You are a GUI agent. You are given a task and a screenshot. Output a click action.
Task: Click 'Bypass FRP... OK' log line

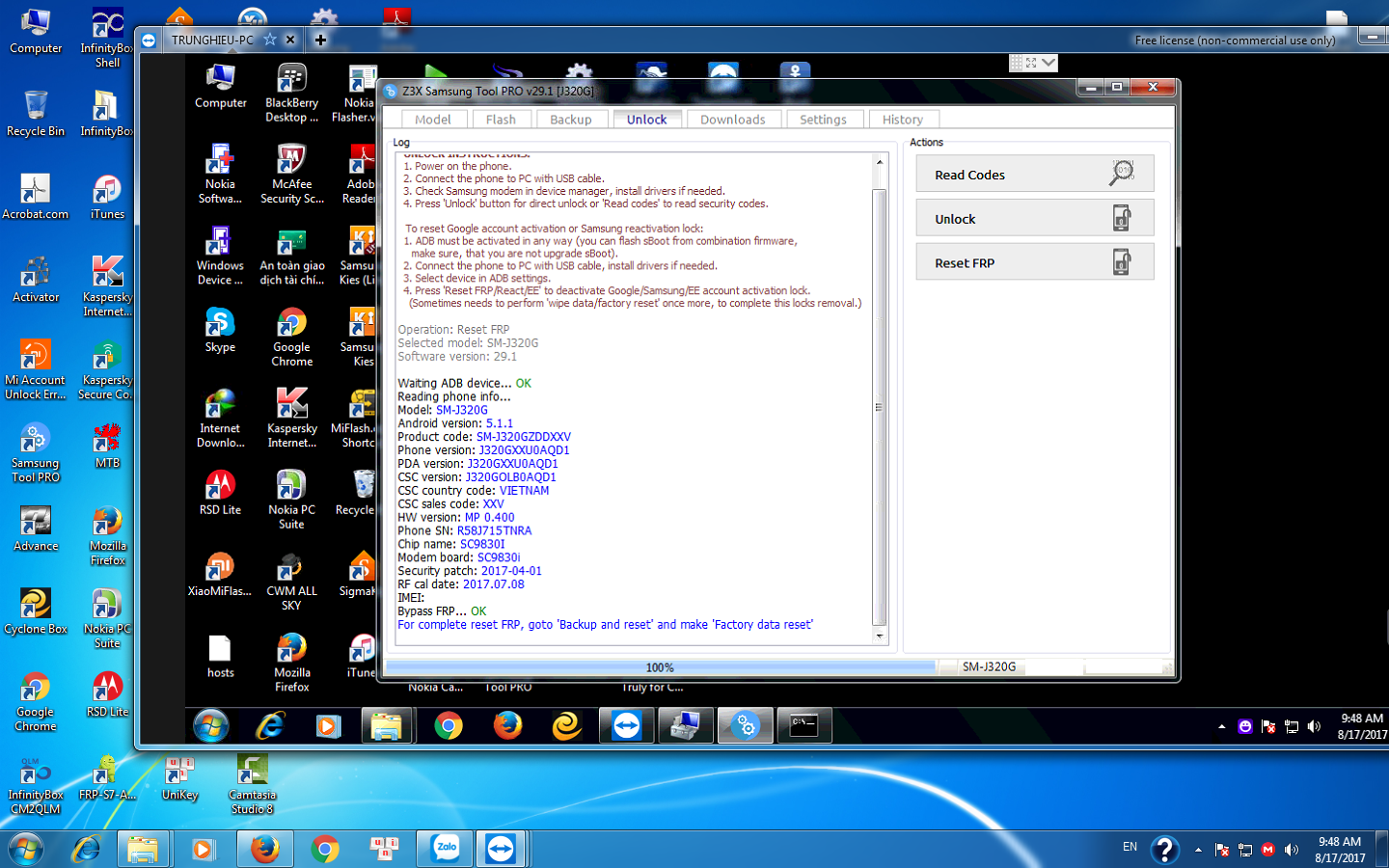coord(442,611)
